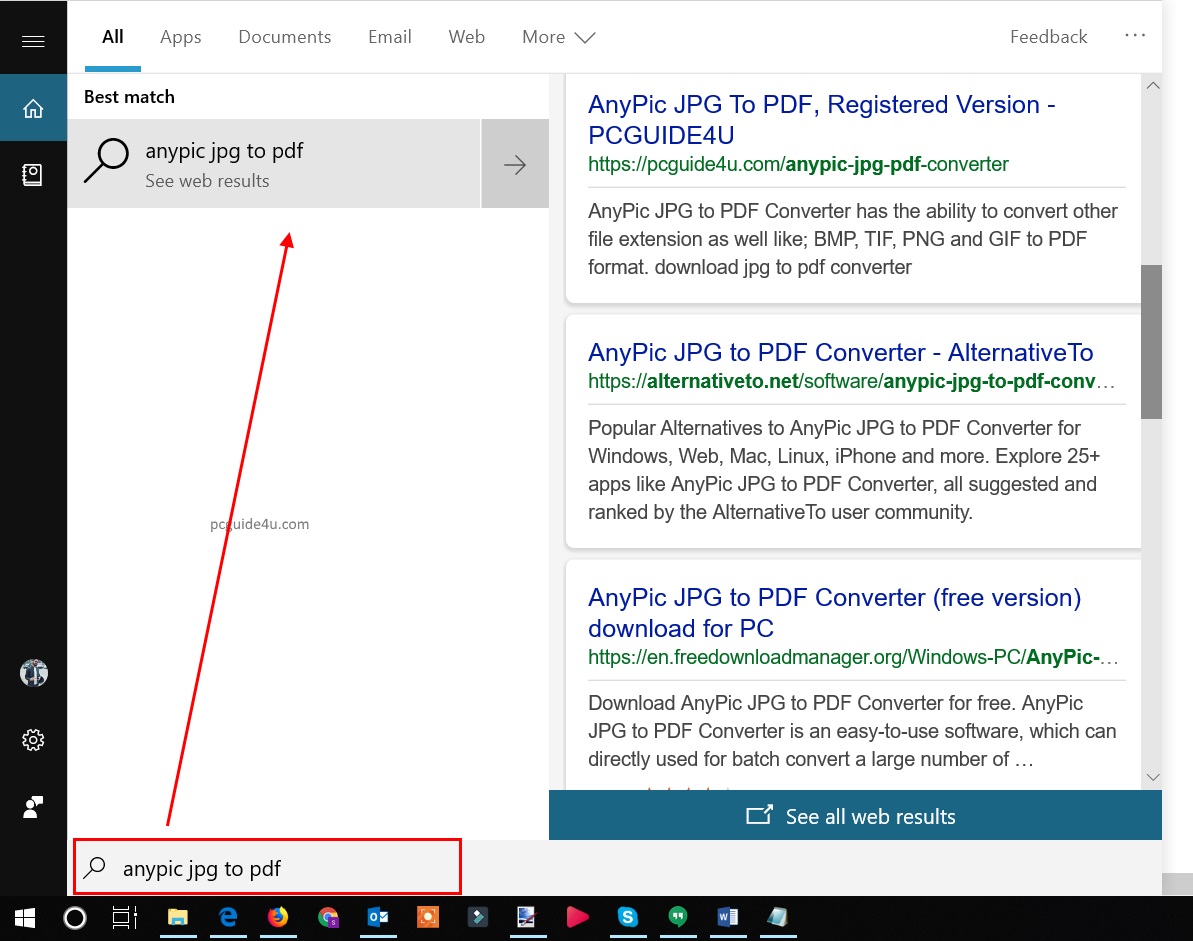Open the Notebook icon in sidebar

click(x=33, y=175)
